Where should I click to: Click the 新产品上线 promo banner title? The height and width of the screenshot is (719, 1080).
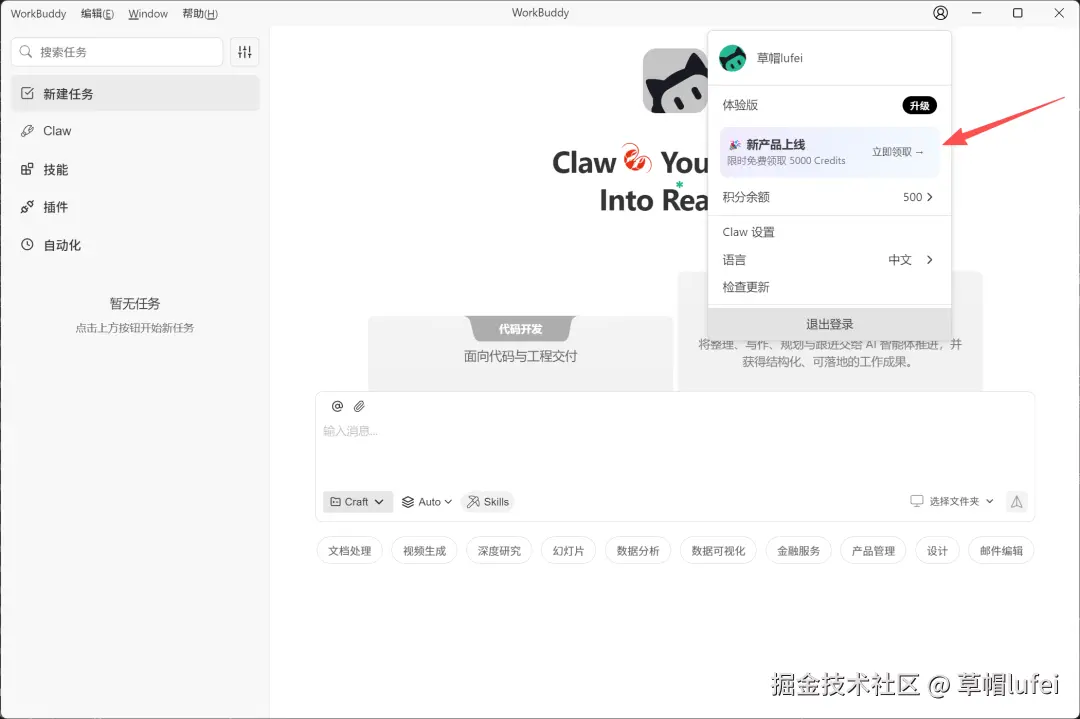[x=776, y=145]
